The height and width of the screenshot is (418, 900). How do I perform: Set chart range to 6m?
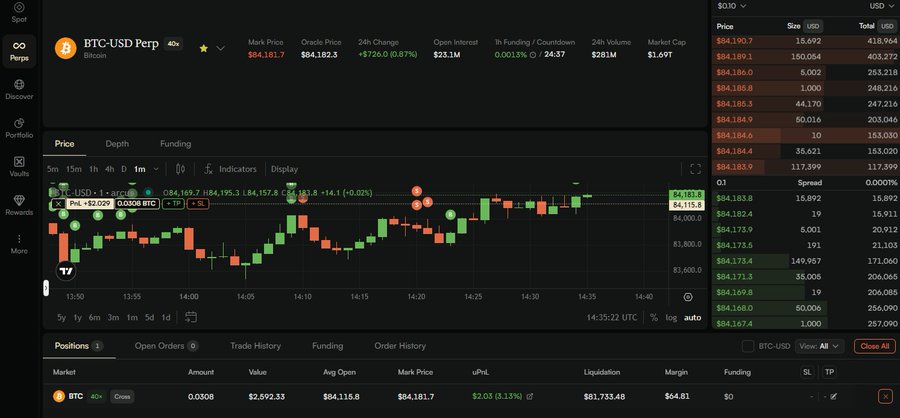tap(95, 317)
